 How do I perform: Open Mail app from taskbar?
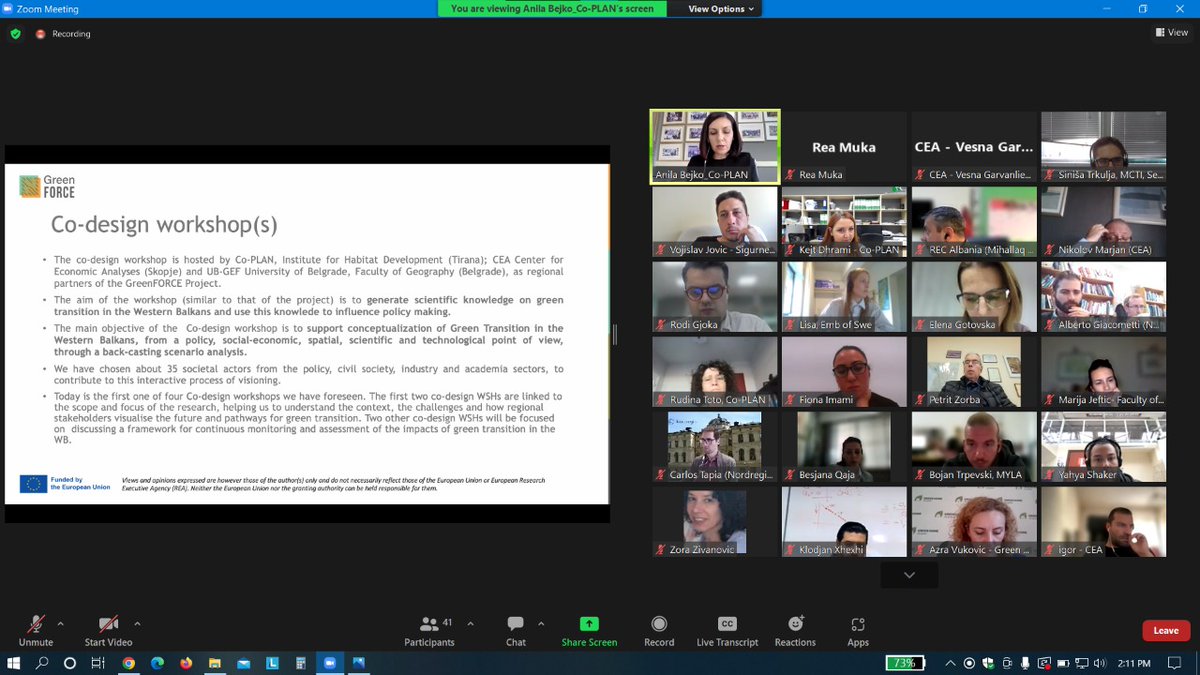(243, 662)
